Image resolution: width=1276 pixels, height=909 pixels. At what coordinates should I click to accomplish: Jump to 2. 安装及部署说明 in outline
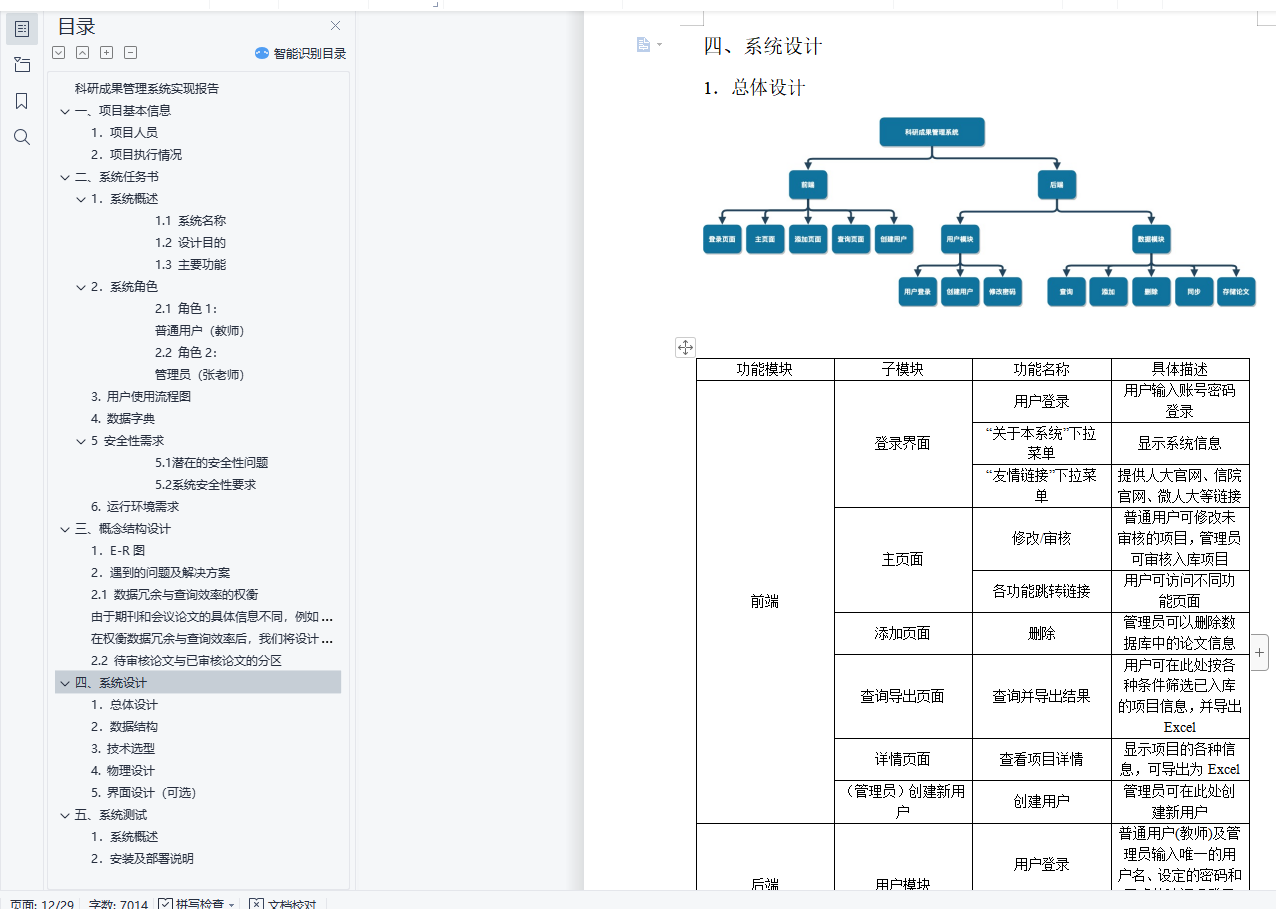pos(142,858)
